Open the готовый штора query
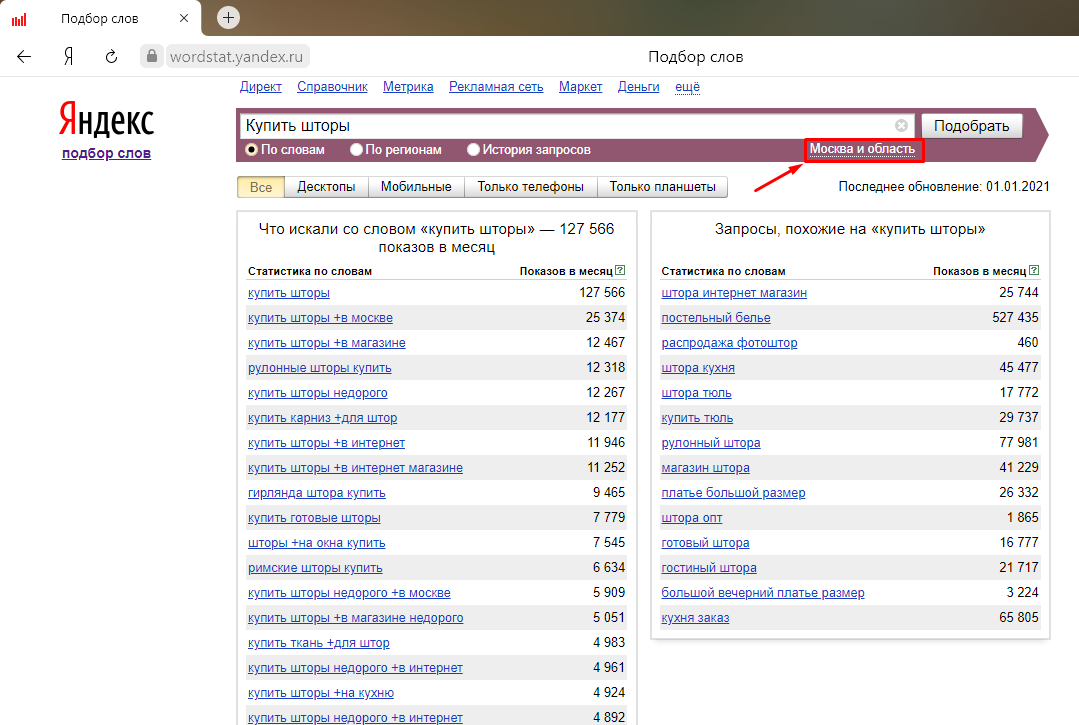Image resolution: width=1079 pixels, height=725 pixels. 705,543
